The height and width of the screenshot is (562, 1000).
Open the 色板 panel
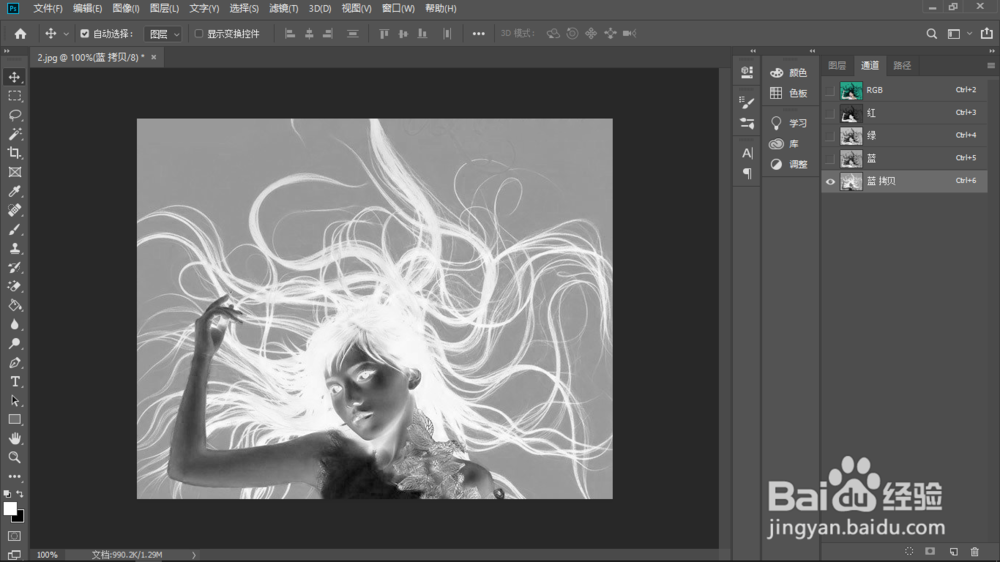[790, 93]
